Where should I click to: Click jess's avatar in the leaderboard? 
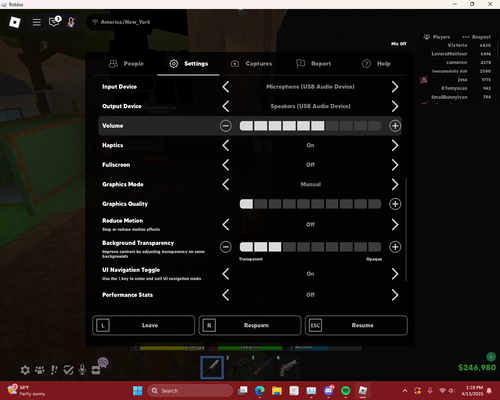coord(424,80)
